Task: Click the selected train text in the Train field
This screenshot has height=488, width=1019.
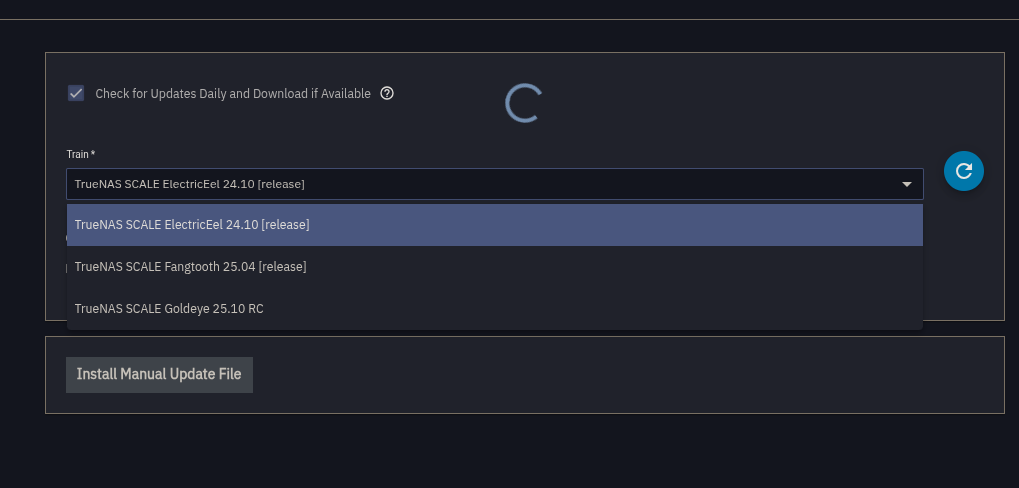Action: 189,184
